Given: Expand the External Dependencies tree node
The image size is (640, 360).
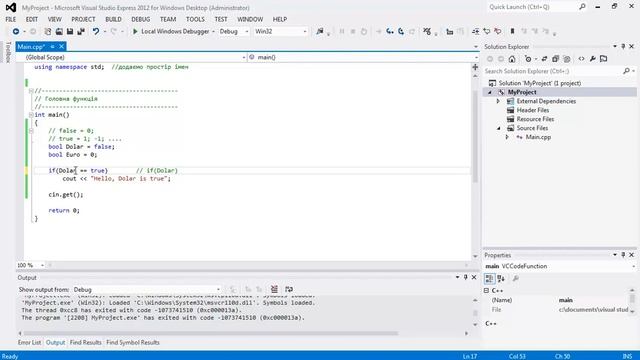Looking at the screenshot, I should pos(498,101).
